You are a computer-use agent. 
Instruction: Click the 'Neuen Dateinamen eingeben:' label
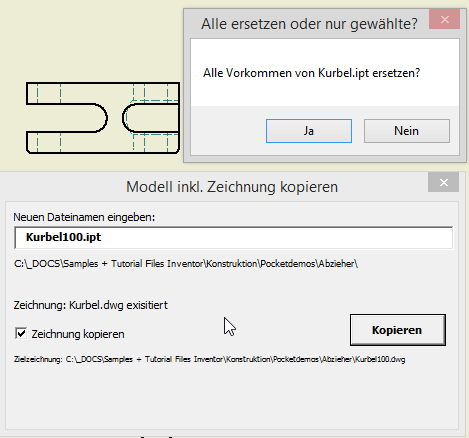click(x=84, y=217)
